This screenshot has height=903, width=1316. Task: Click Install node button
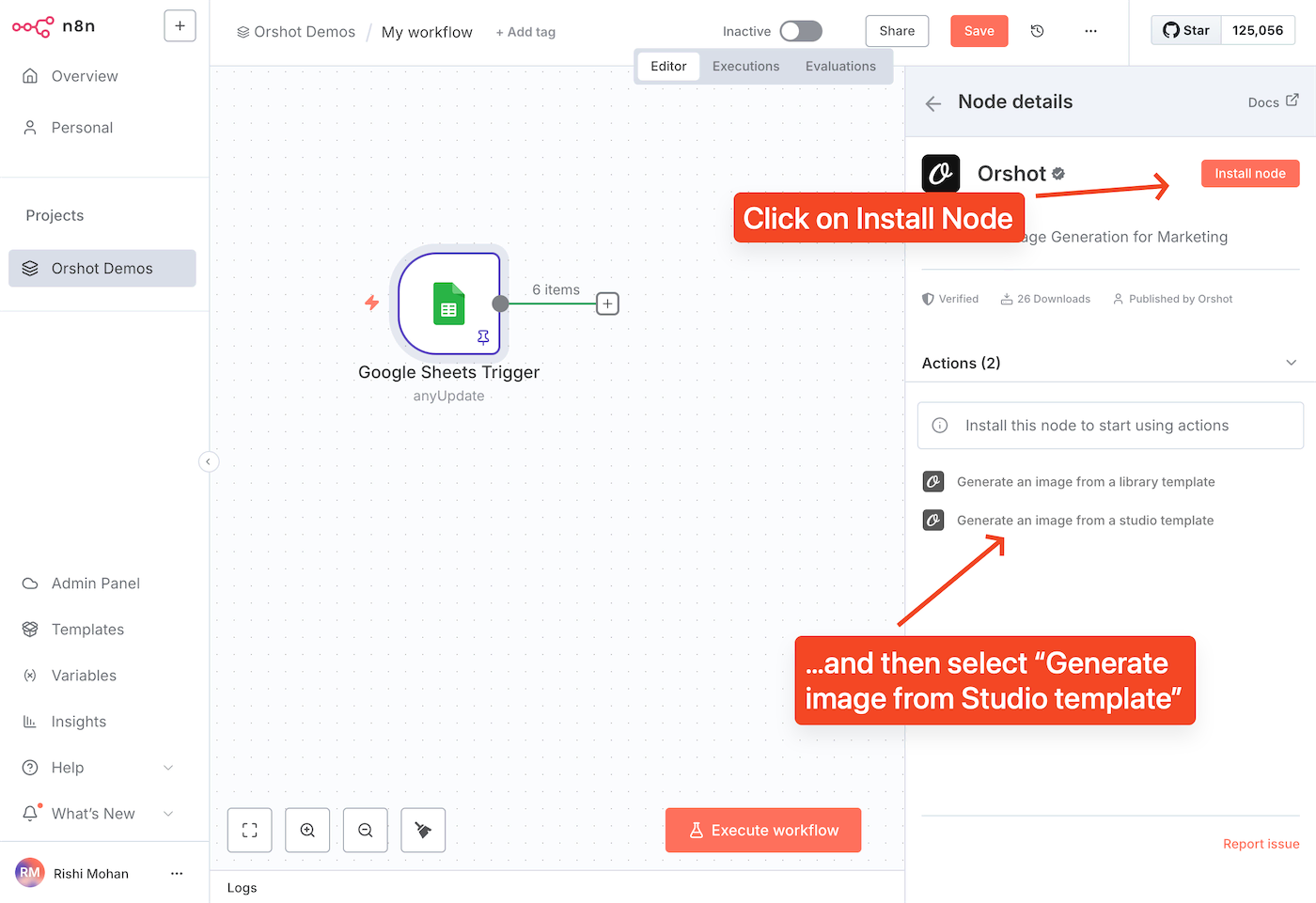(1250, 174)
